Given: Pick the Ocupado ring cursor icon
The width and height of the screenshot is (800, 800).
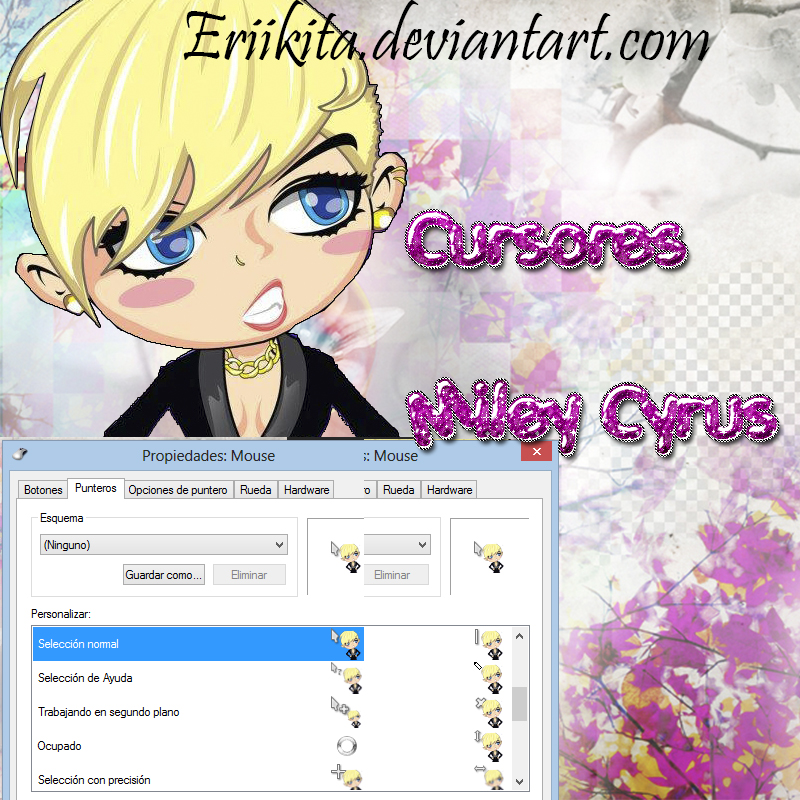Looking at the screenshot, I should coord(347,746).
